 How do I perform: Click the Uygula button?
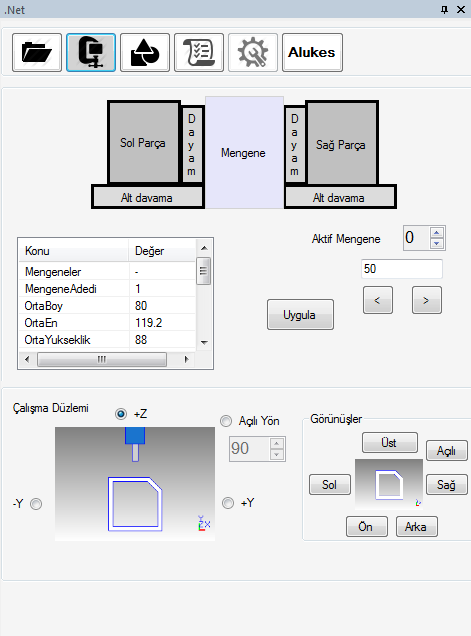pyautogui.click(x=300, y=315)
